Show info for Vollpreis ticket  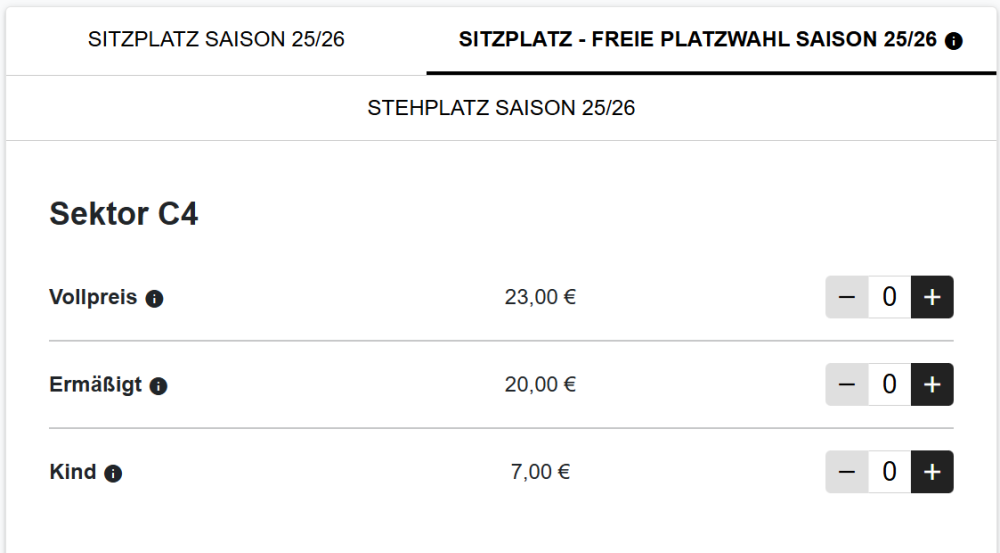coord(154,298)
